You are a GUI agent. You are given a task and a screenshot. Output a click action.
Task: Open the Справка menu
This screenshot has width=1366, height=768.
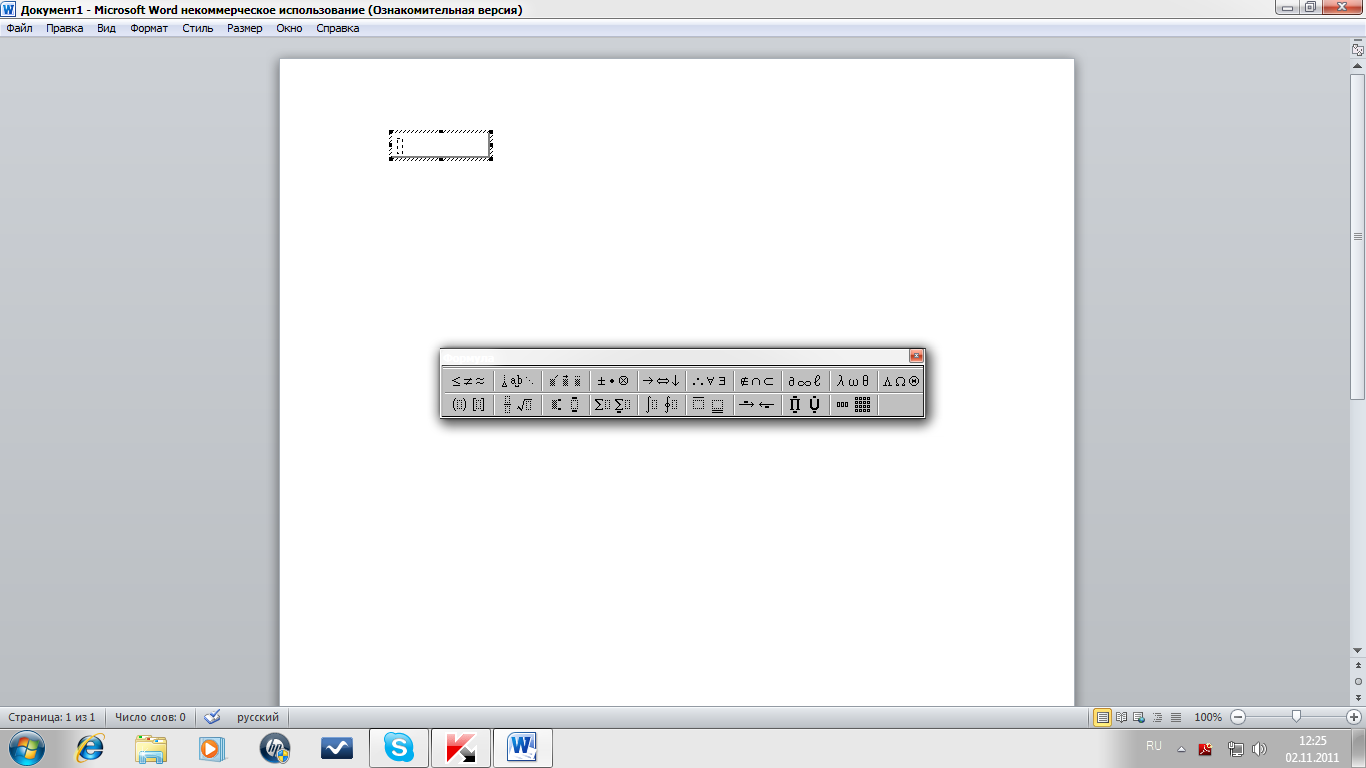pos(338,28)
